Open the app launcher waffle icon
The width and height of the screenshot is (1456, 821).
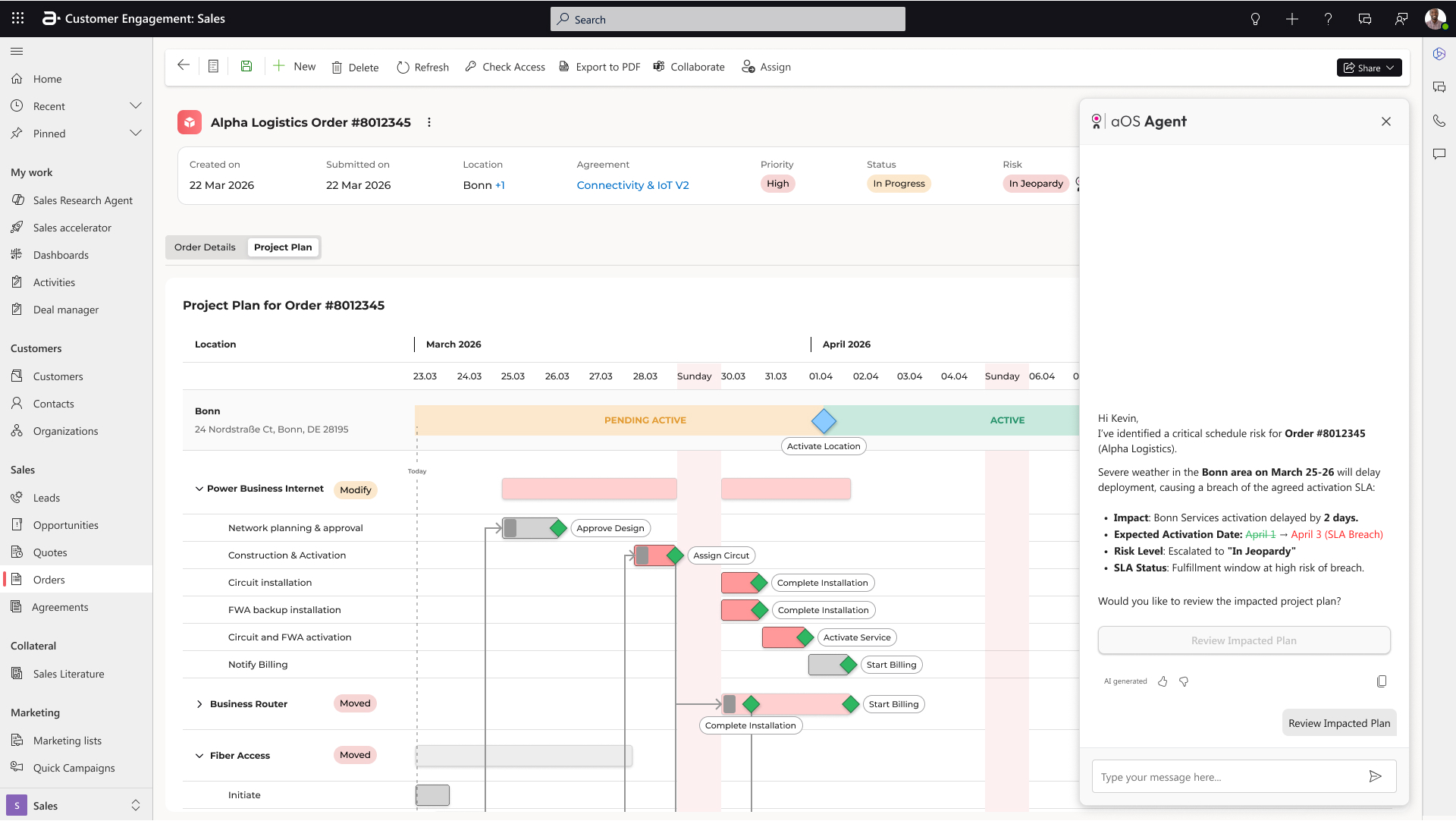tap(18, 18)
